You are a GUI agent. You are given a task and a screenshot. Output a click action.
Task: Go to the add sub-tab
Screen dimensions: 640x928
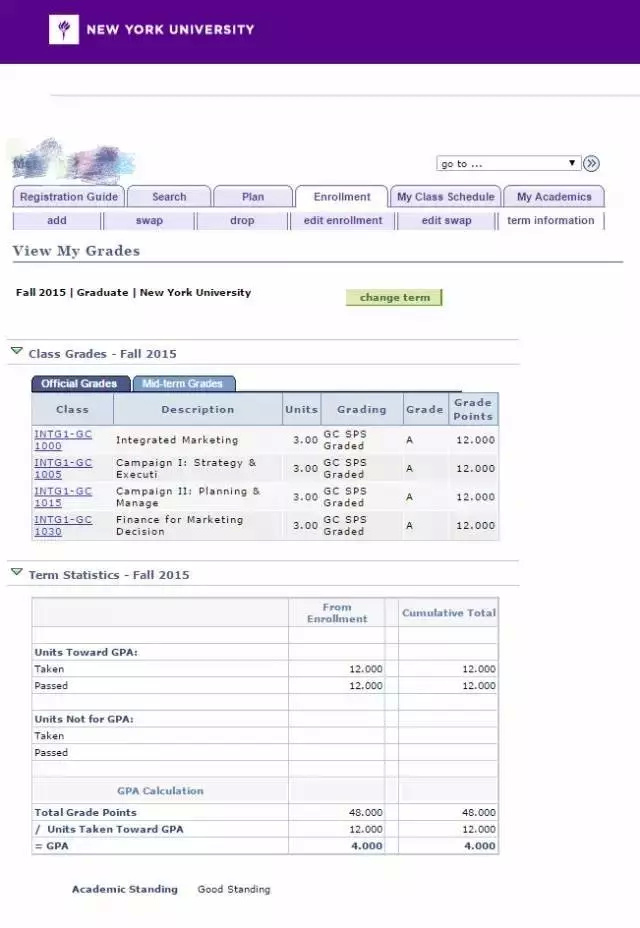[57, 220]
